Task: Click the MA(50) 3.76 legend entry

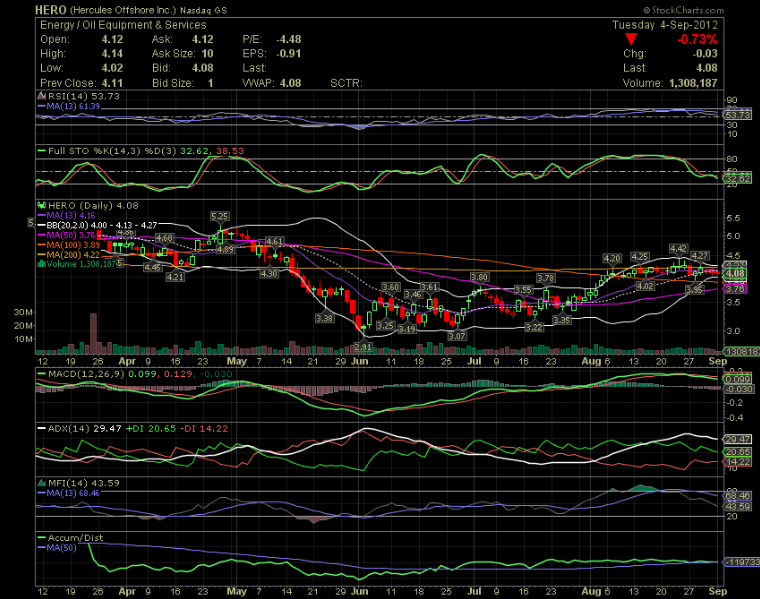Action: pyautogui.click(x=71, y=236)
